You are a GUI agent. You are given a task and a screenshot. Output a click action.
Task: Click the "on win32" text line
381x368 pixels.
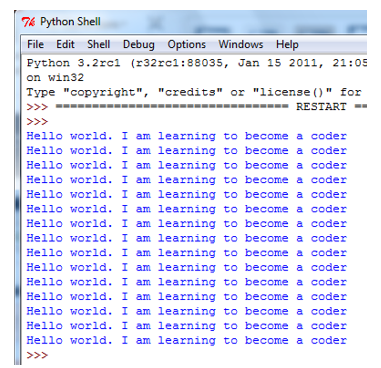click(55, 78)
